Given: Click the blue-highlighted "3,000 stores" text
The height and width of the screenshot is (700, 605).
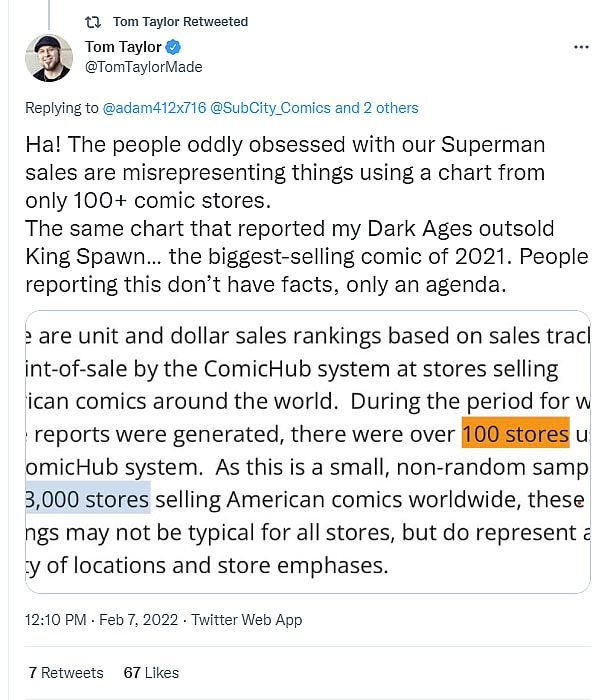Looking at the screenshot, I should [86, 499].
